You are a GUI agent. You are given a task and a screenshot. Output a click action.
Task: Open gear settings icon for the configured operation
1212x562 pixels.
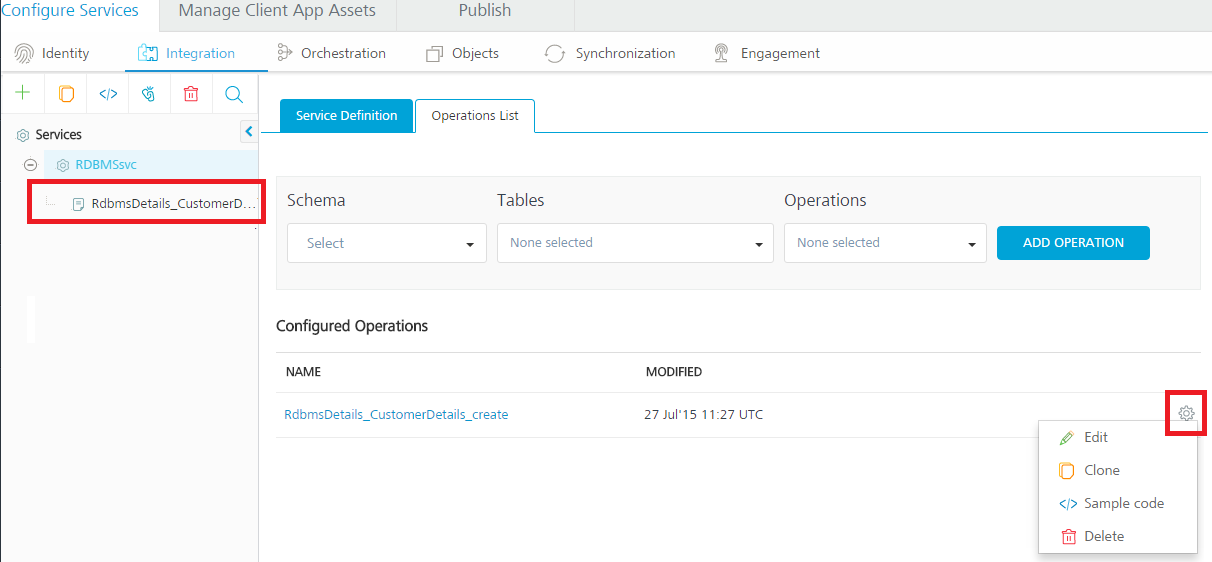[1187, 413]
